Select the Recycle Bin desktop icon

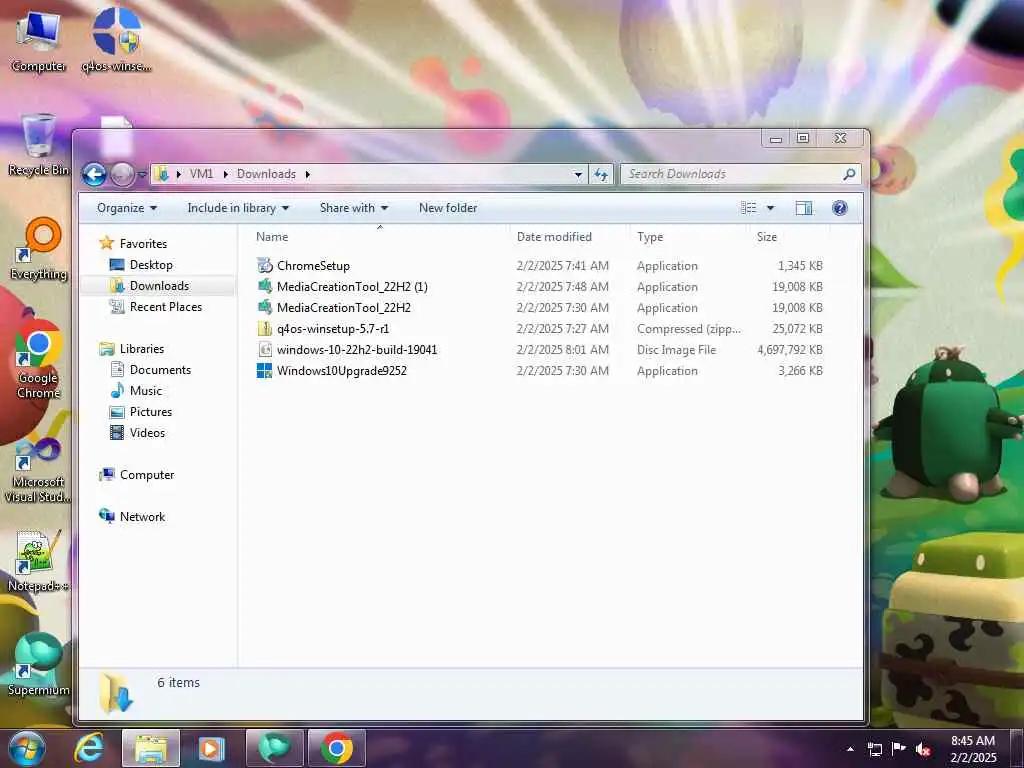coord(38,144)
